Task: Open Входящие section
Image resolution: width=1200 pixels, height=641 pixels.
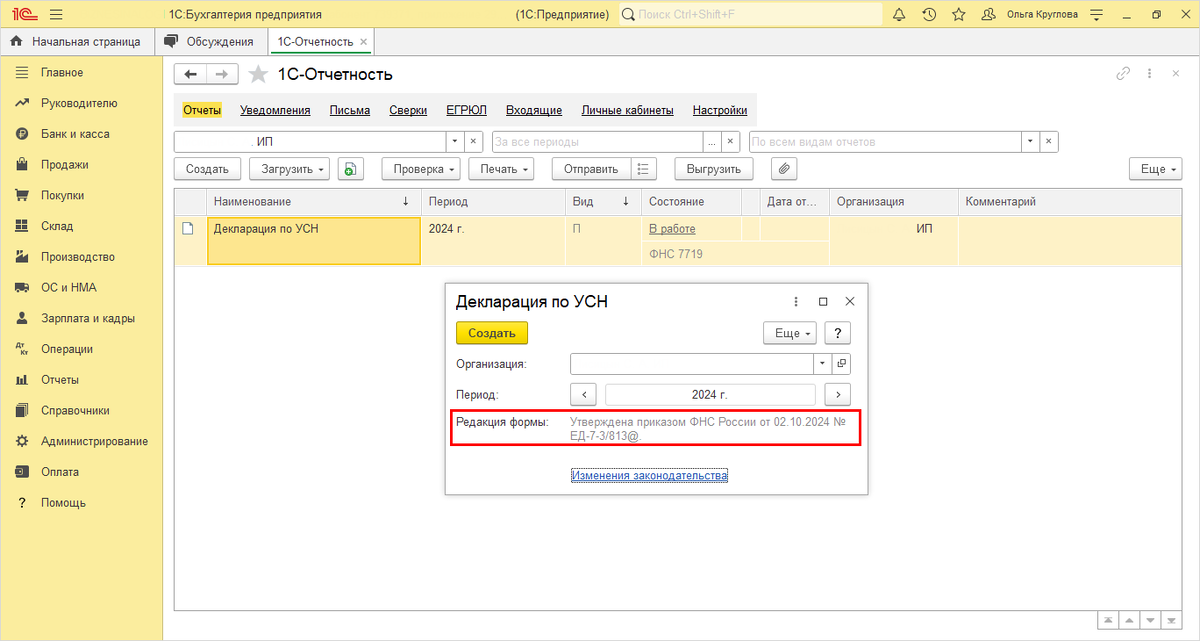Action: [x=534, y=111]
